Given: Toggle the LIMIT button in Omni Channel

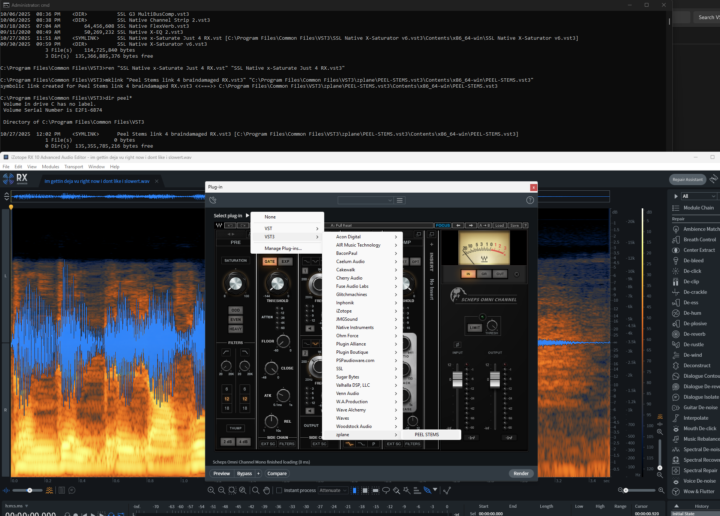Looking at the screenshot, I should click(474, 327).
